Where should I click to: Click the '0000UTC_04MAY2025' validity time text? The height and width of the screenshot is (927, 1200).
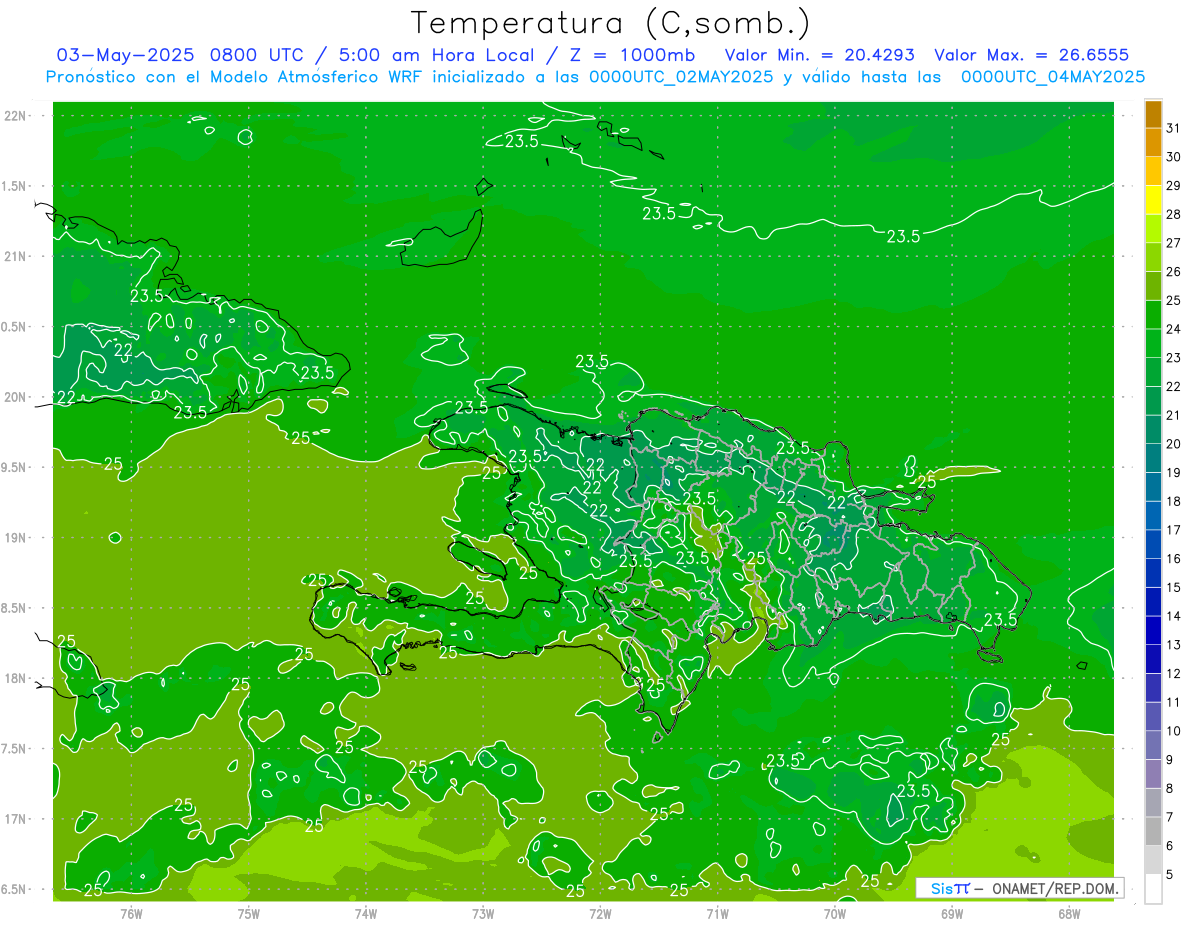pos(1053,76)
